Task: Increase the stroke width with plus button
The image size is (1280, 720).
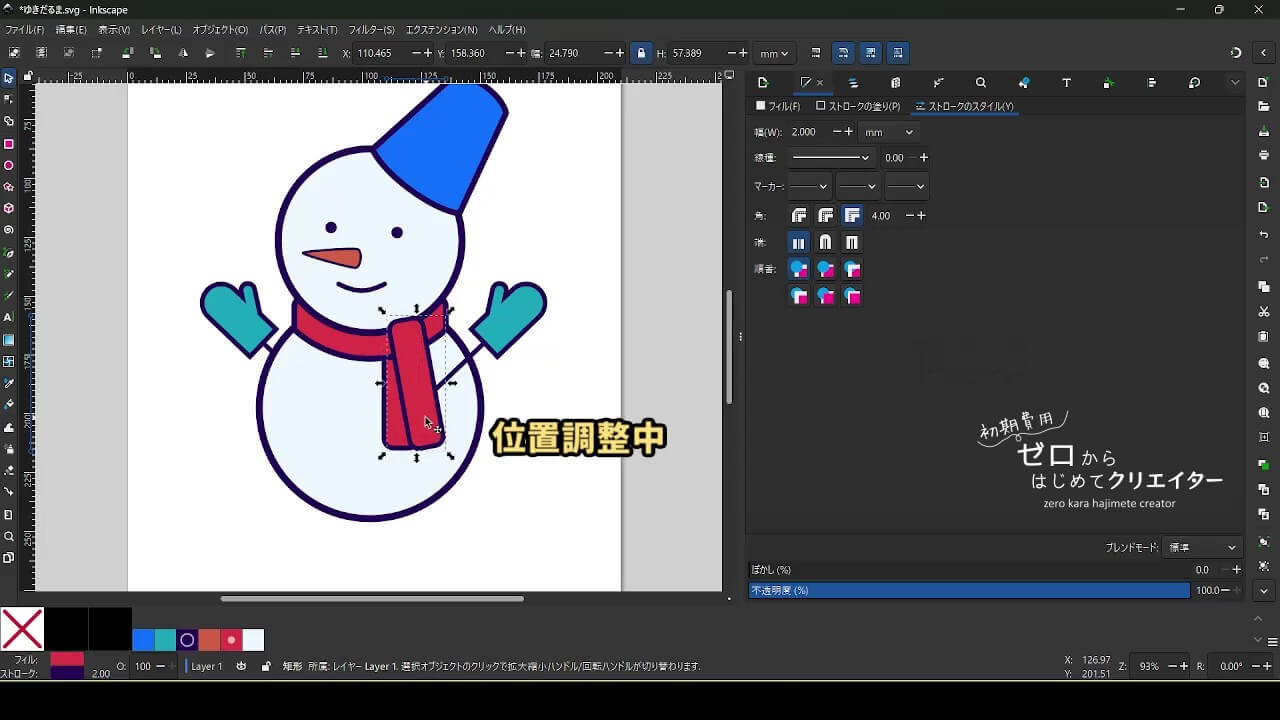Action: click(x=849, y=132)
